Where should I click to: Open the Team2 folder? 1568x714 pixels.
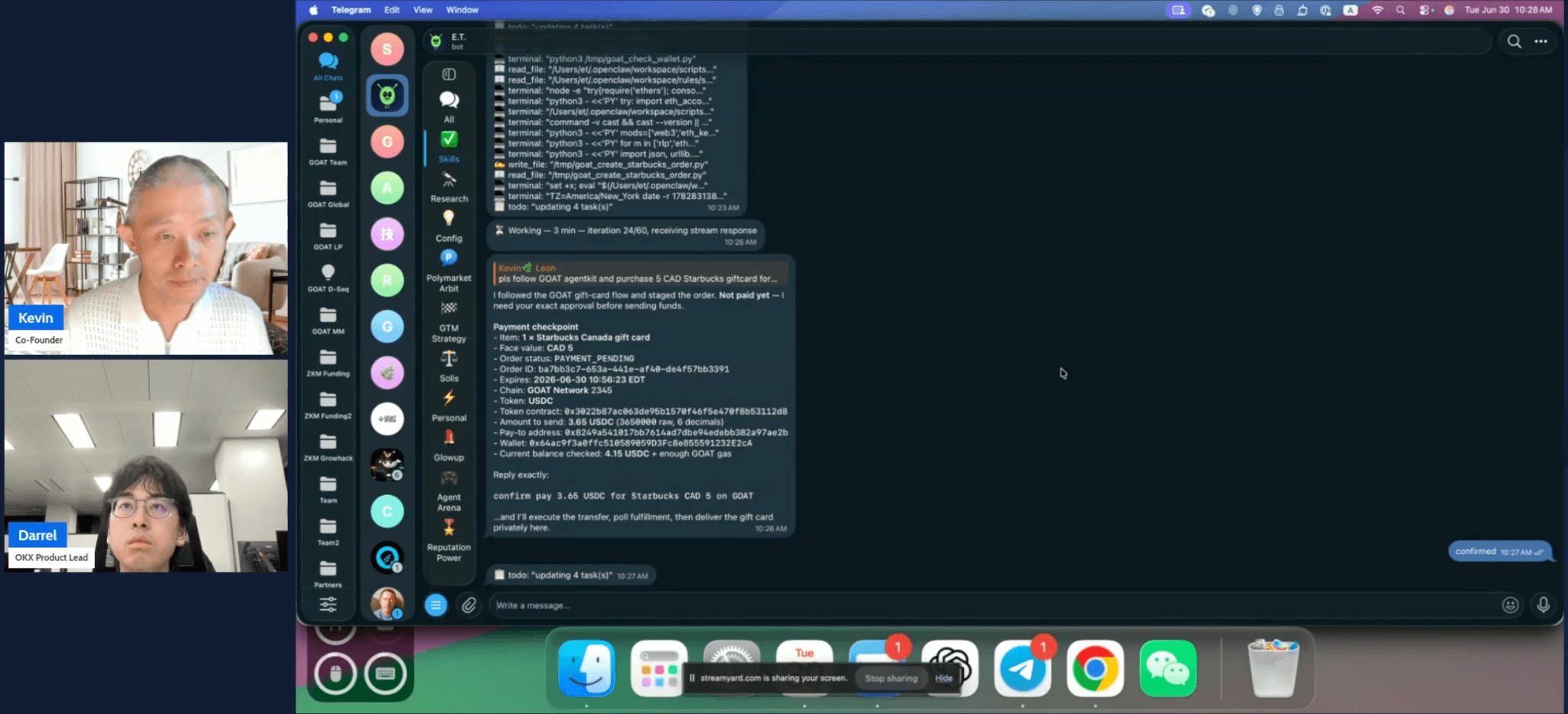click(328, 531)
